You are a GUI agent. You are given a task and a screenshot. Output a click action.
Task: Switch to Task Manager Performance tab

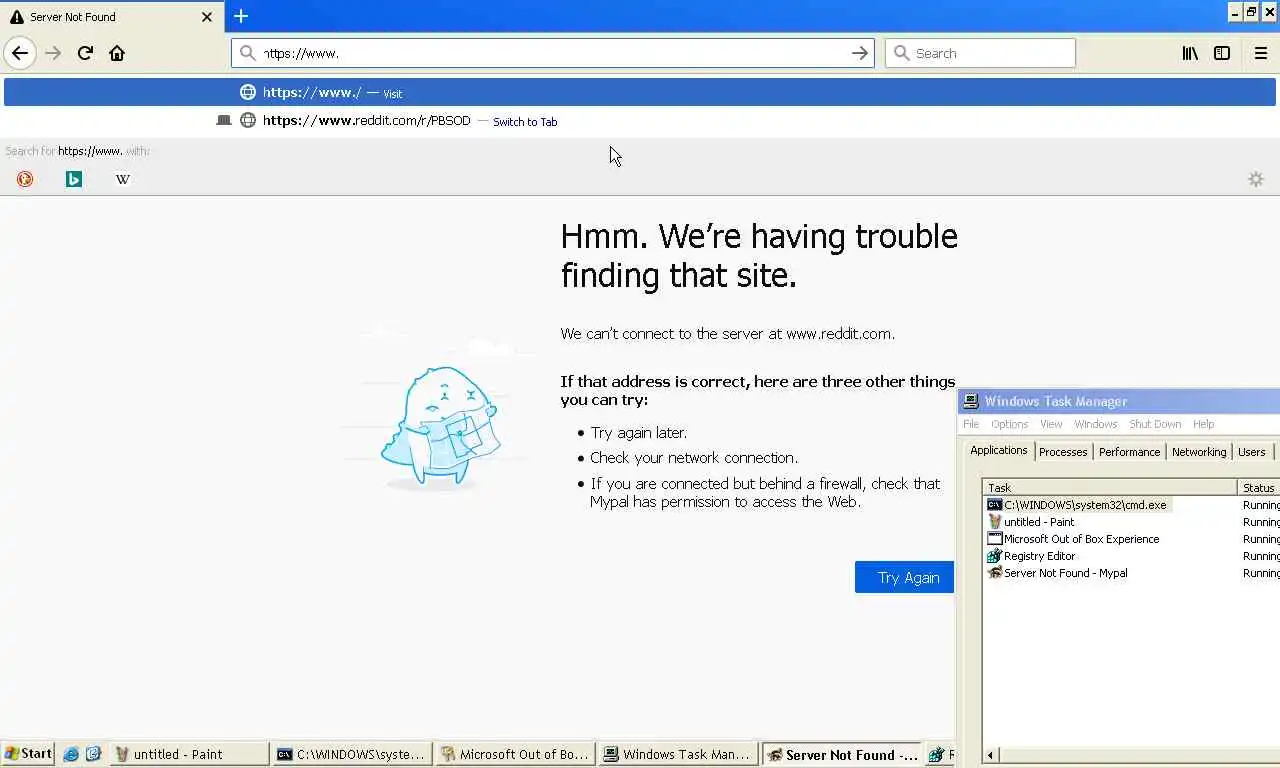pyautogui.click(x=1130, y=452)
